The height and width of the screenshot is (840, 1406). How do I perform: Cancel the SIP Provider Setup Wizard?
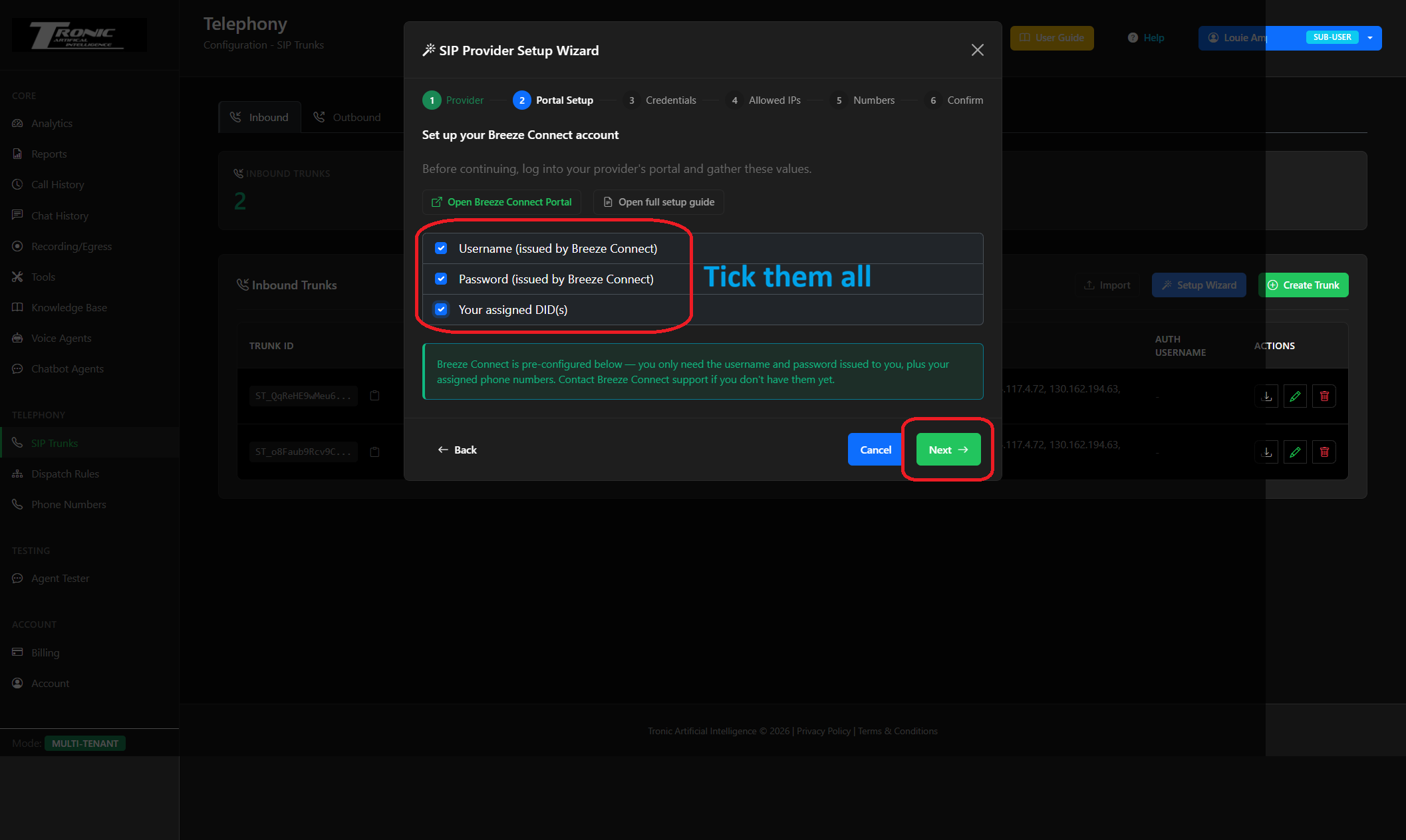coord(875,450)
